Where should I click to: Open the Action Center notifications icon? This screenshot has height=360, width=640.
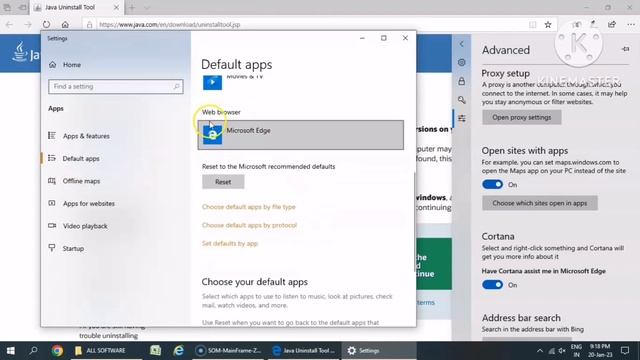coord(625,351)
